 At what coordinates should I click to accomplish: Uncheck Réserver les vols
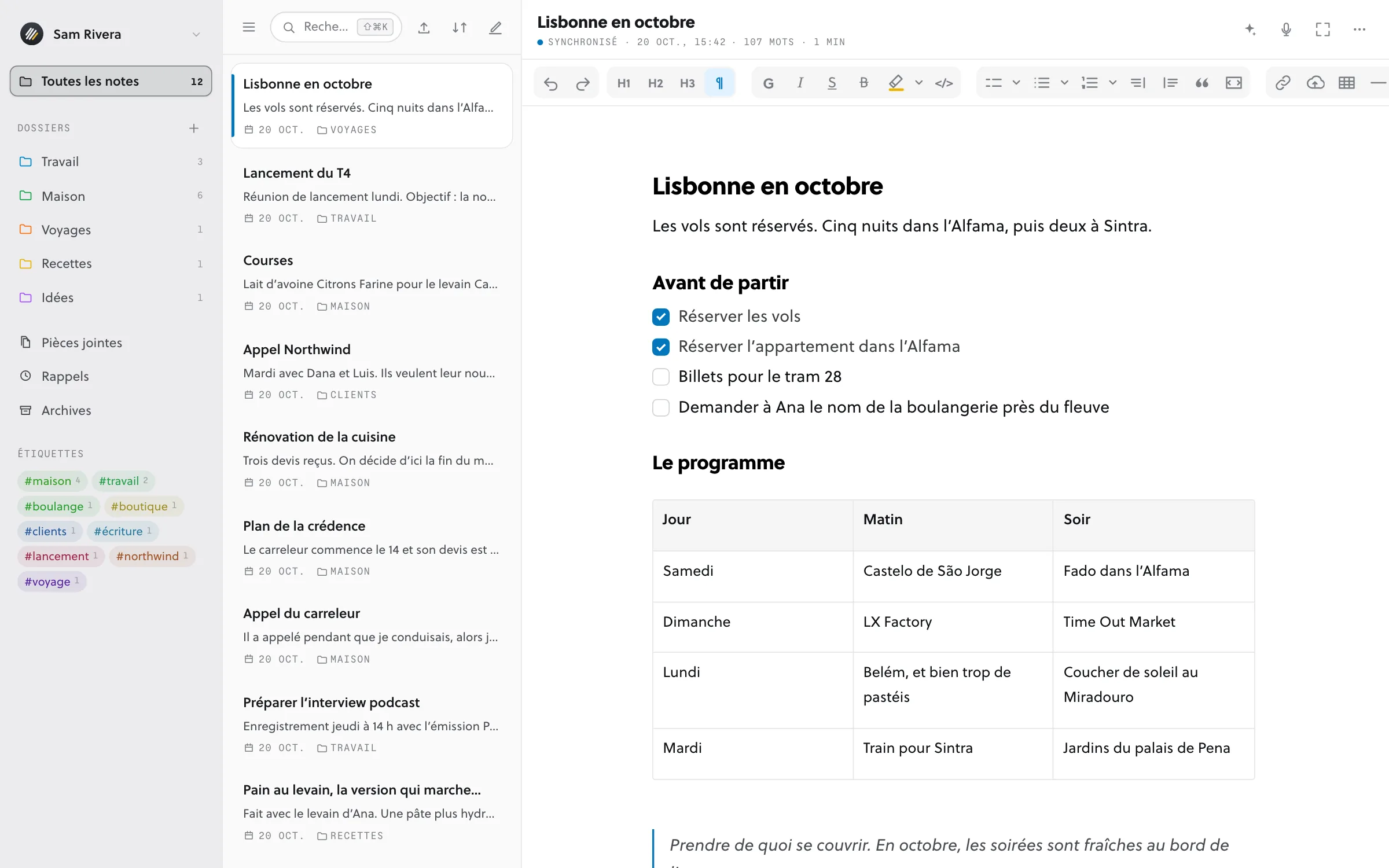(661, 317)
